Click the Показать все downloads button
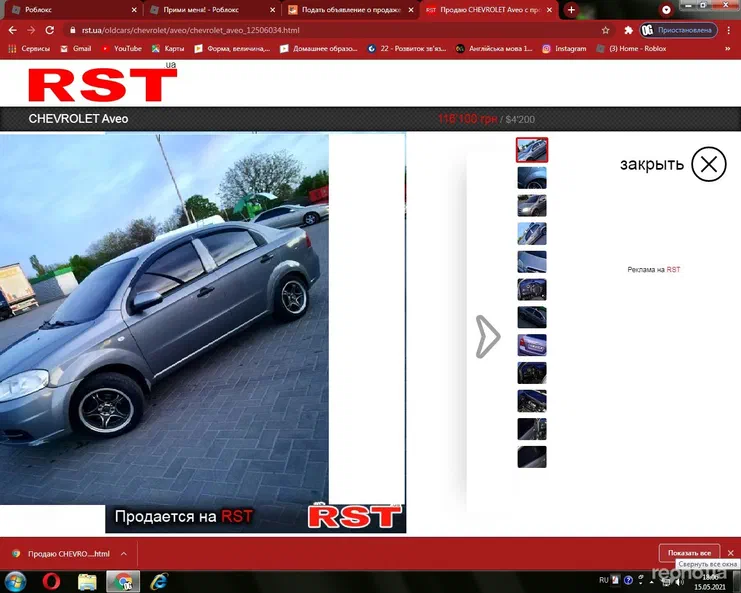This screenshot has height=593, width=741. [689, 552]
